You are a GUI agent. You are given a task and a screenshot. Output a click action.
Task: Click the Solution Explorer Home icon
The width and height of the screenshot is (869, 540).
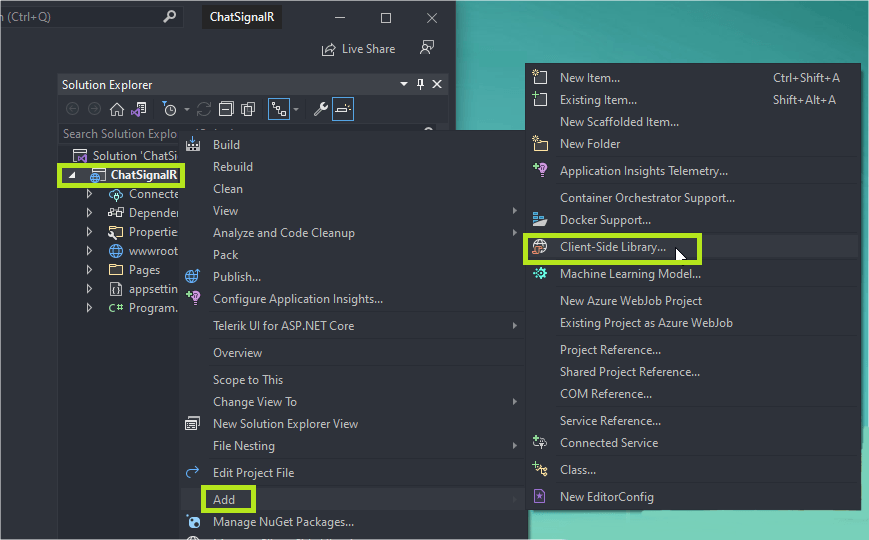116,109
